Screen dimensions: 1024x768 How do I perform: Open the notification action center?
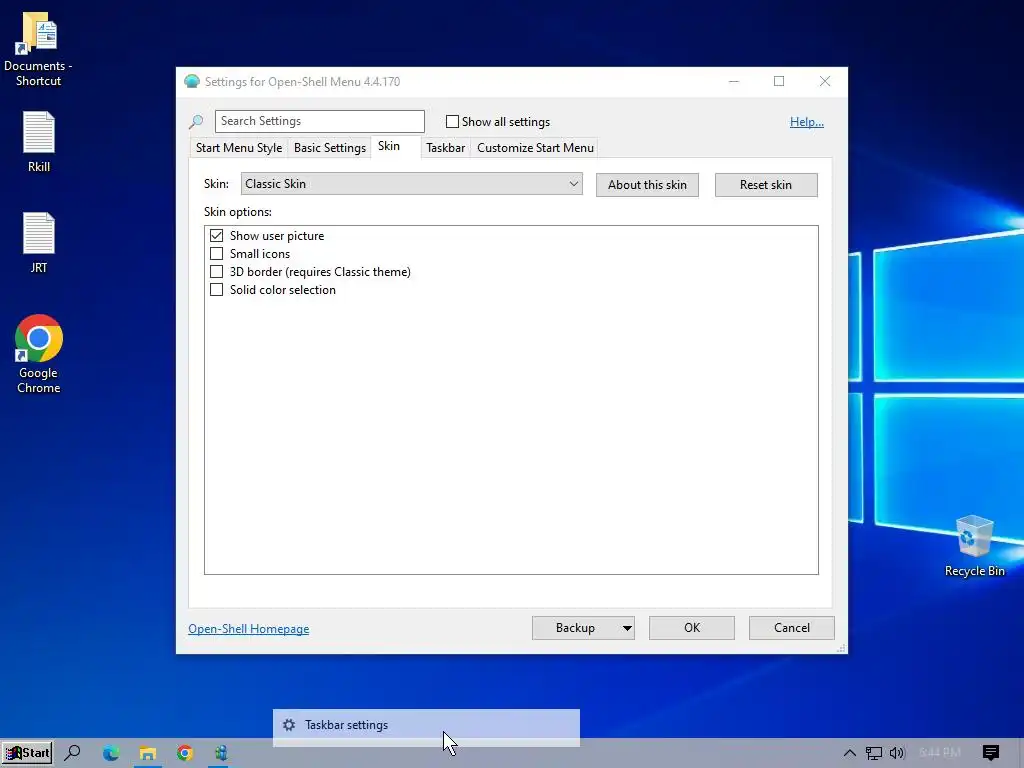991,753
